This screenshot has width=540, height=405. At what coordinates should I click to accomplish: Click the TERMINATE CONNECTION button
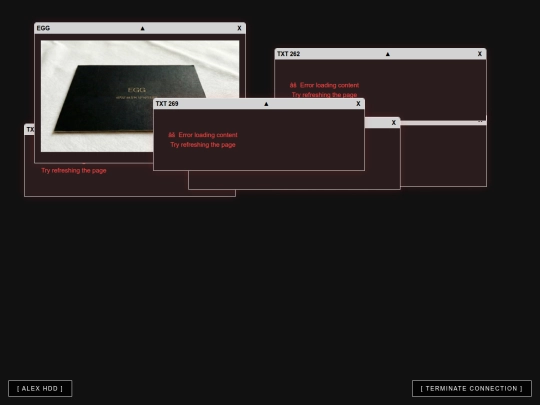click(x=472, y=388)
